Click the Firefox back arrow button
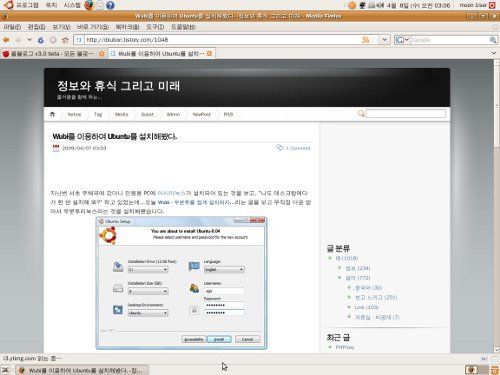 click(x=6, y=40)
